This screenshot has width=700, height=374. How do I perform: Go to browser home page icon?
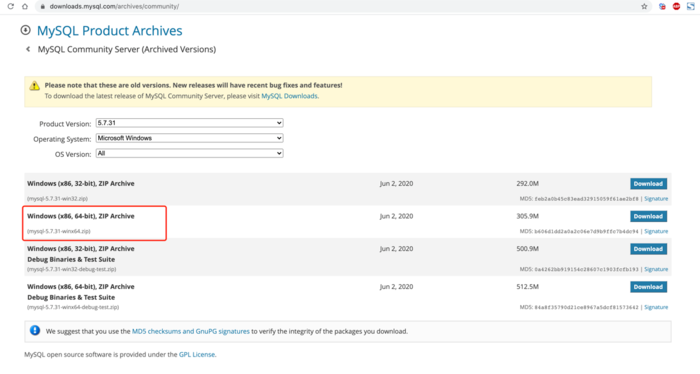point(25,6)
